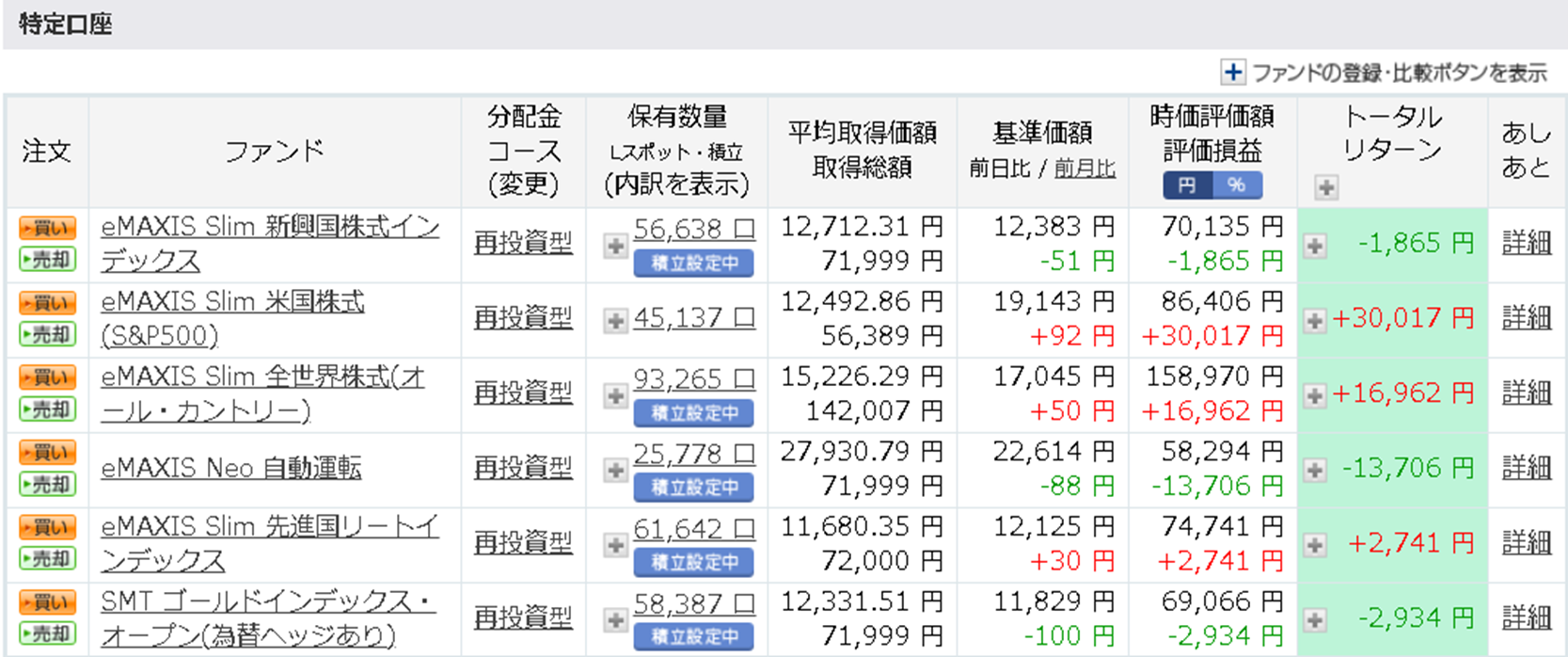Click the sell button for eMAXIS Slim 米国株式(S&P500)

coord(47,334)
